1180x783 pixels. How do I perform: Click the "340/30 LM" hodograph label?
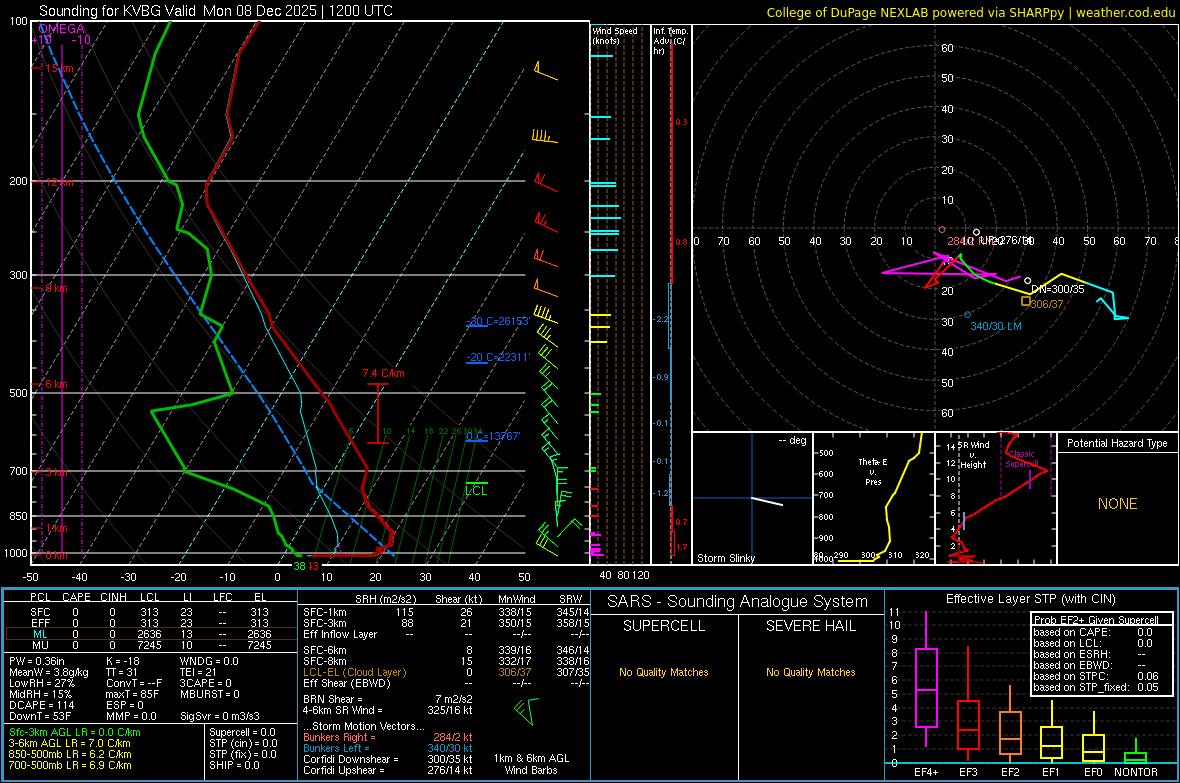click(x=996, y=326)
